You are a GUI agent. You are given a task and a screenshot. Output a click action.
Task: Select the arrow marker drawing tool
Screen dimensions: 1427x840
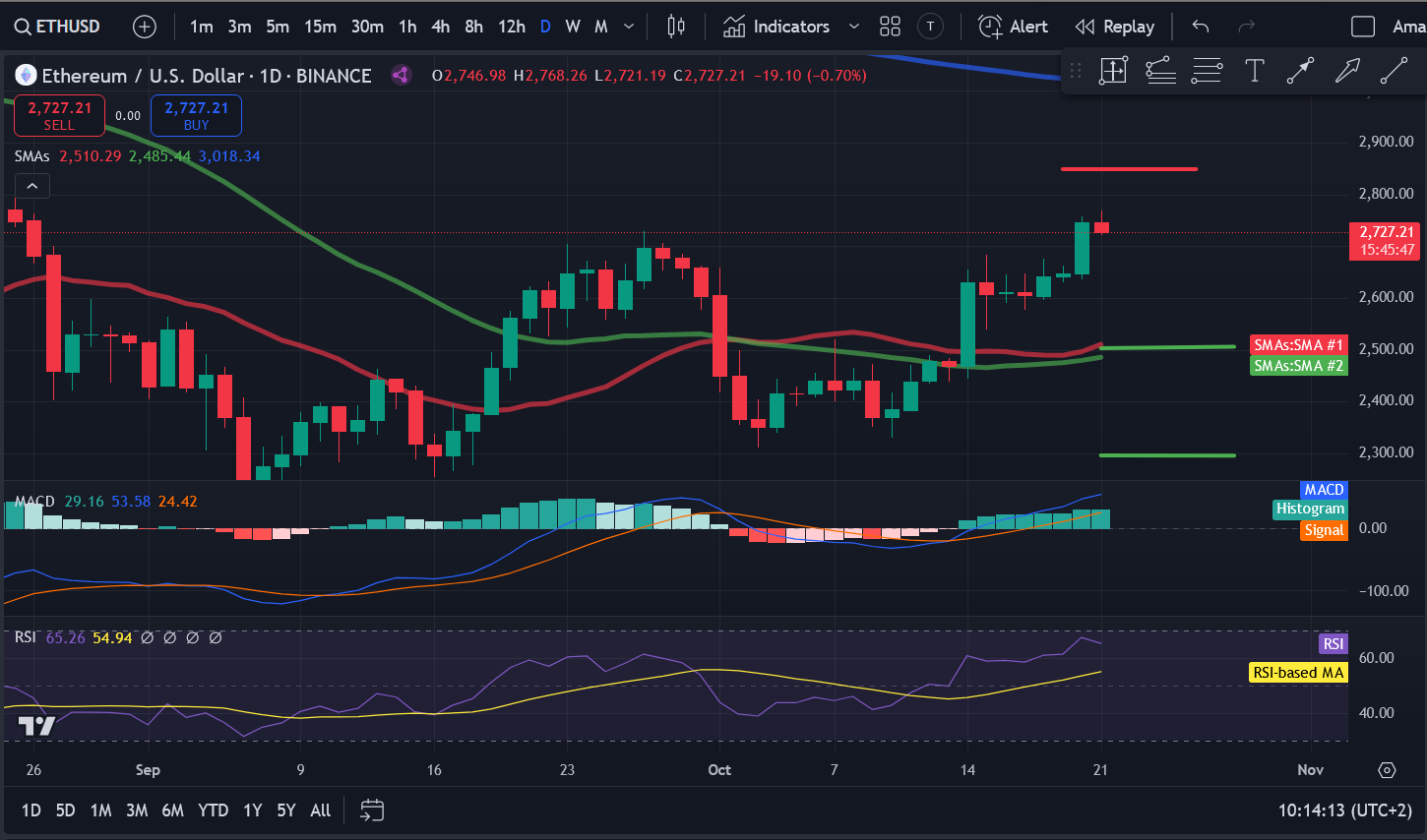[1347, 71]
